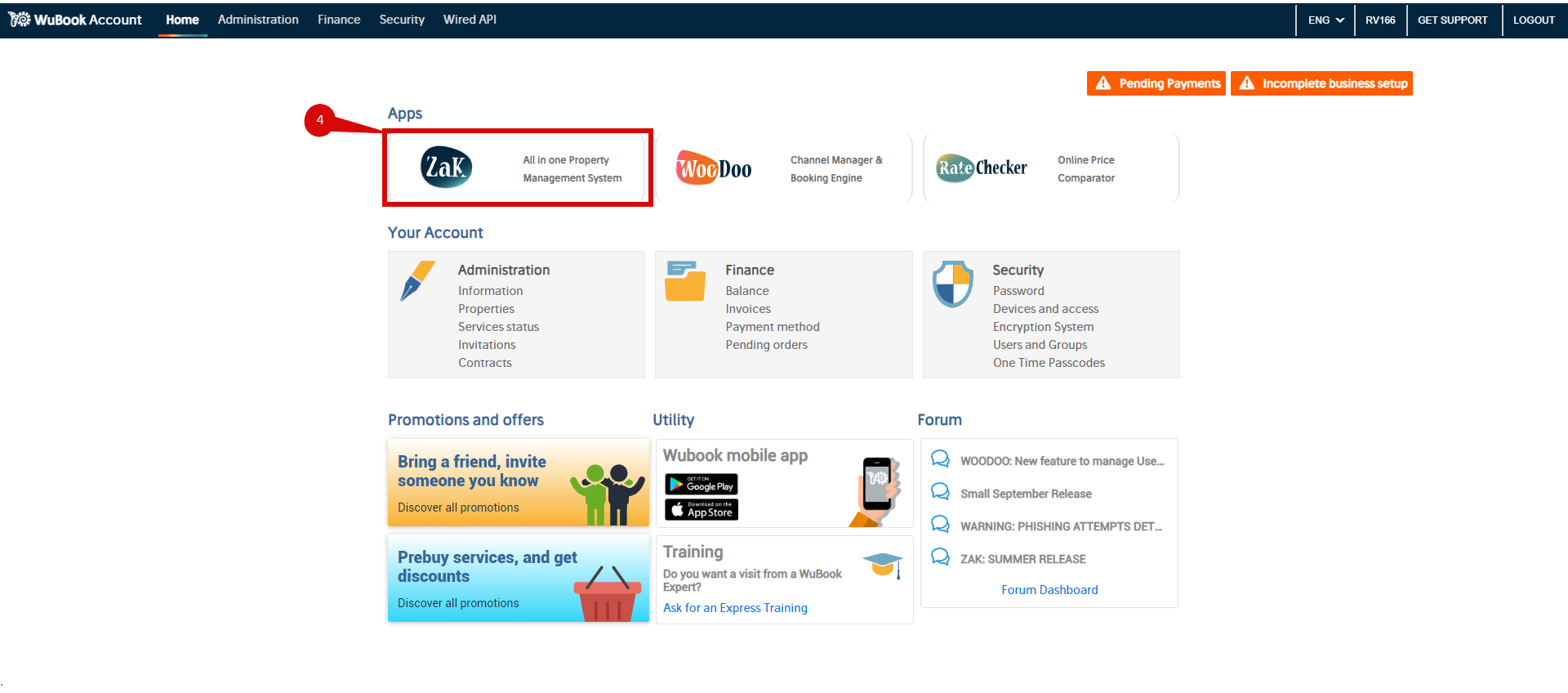Open WOODOO New feature forum post
The height and width of the screenshot is (693, 1568).
point(1062,461)
